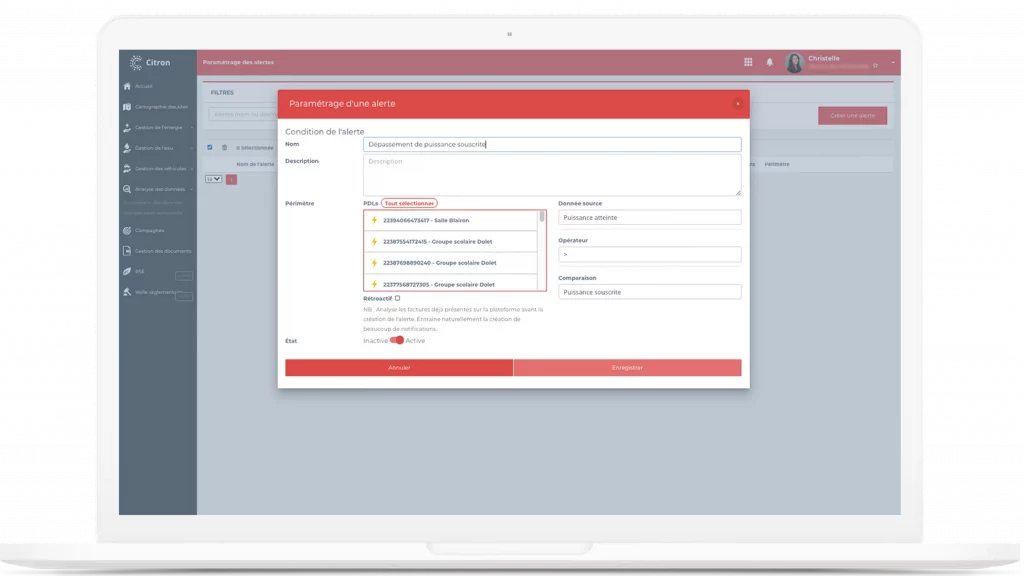This screenshot has height=576, width=1024.
Task: Click the PDLs list scrollbar
Action: (542, 216)
